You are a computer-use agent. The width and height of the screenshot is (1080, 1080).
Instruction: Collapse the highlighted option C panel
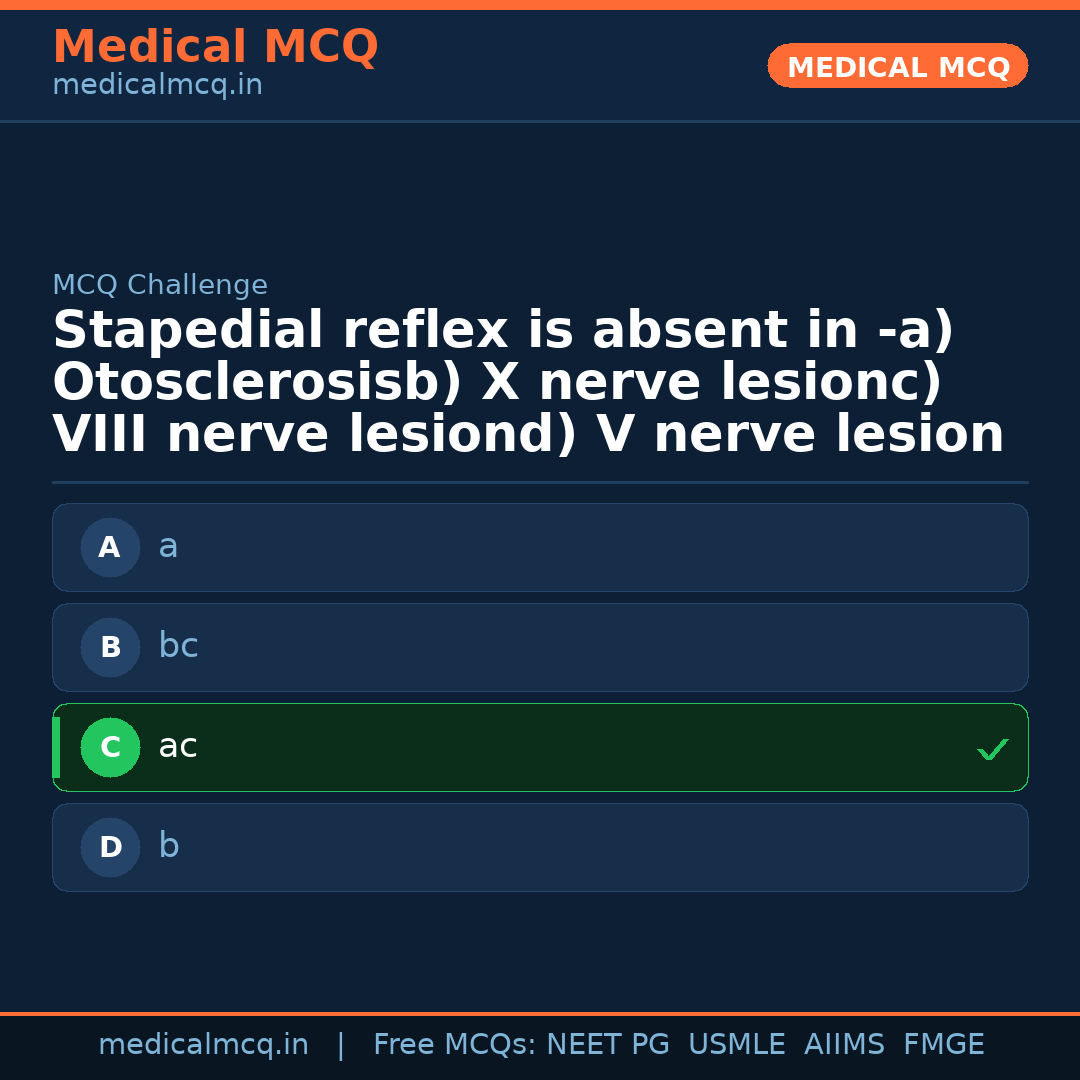(540, 747)
